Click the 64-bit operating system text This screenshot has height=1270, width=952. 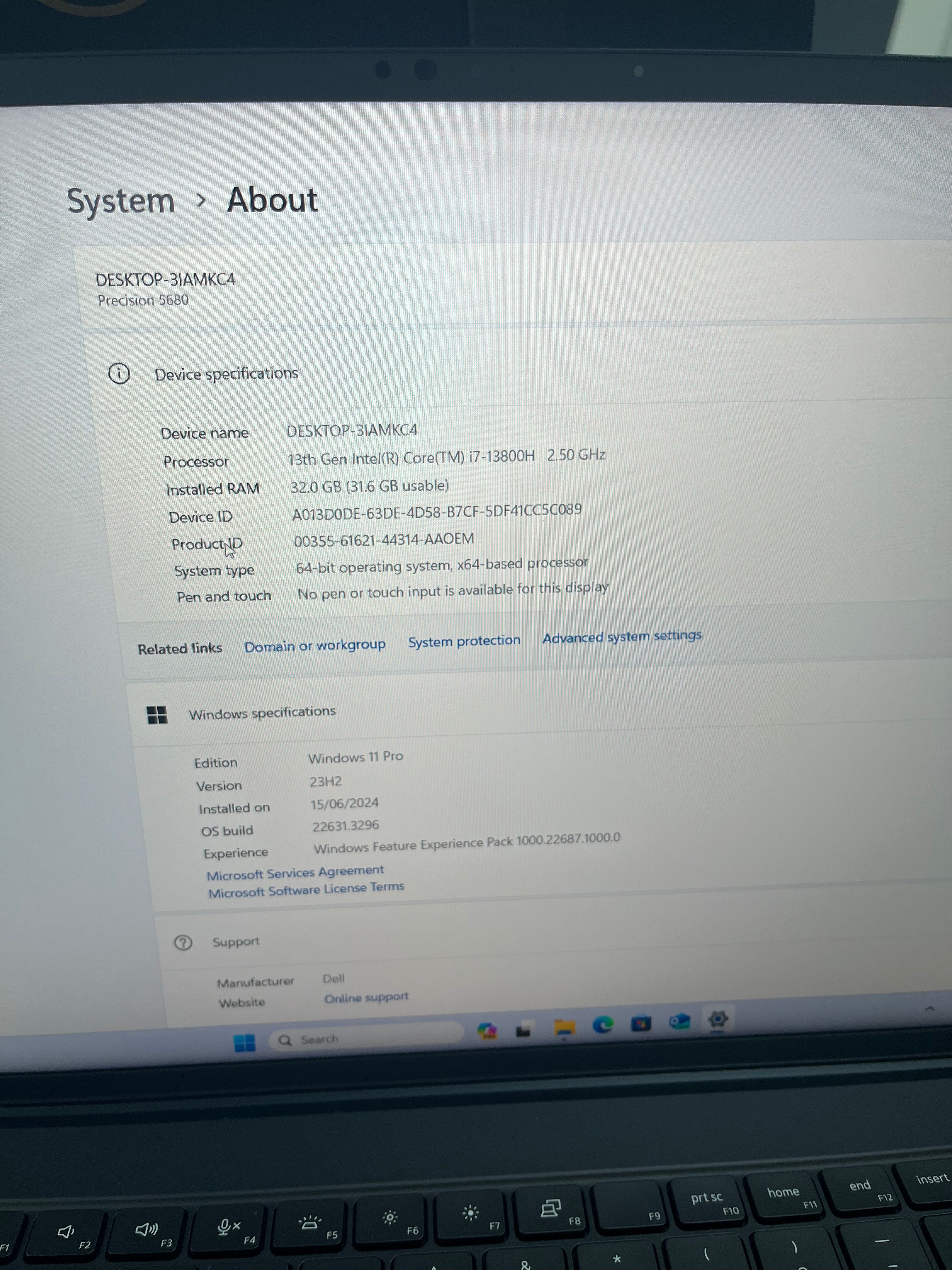(x=442, y=565)
